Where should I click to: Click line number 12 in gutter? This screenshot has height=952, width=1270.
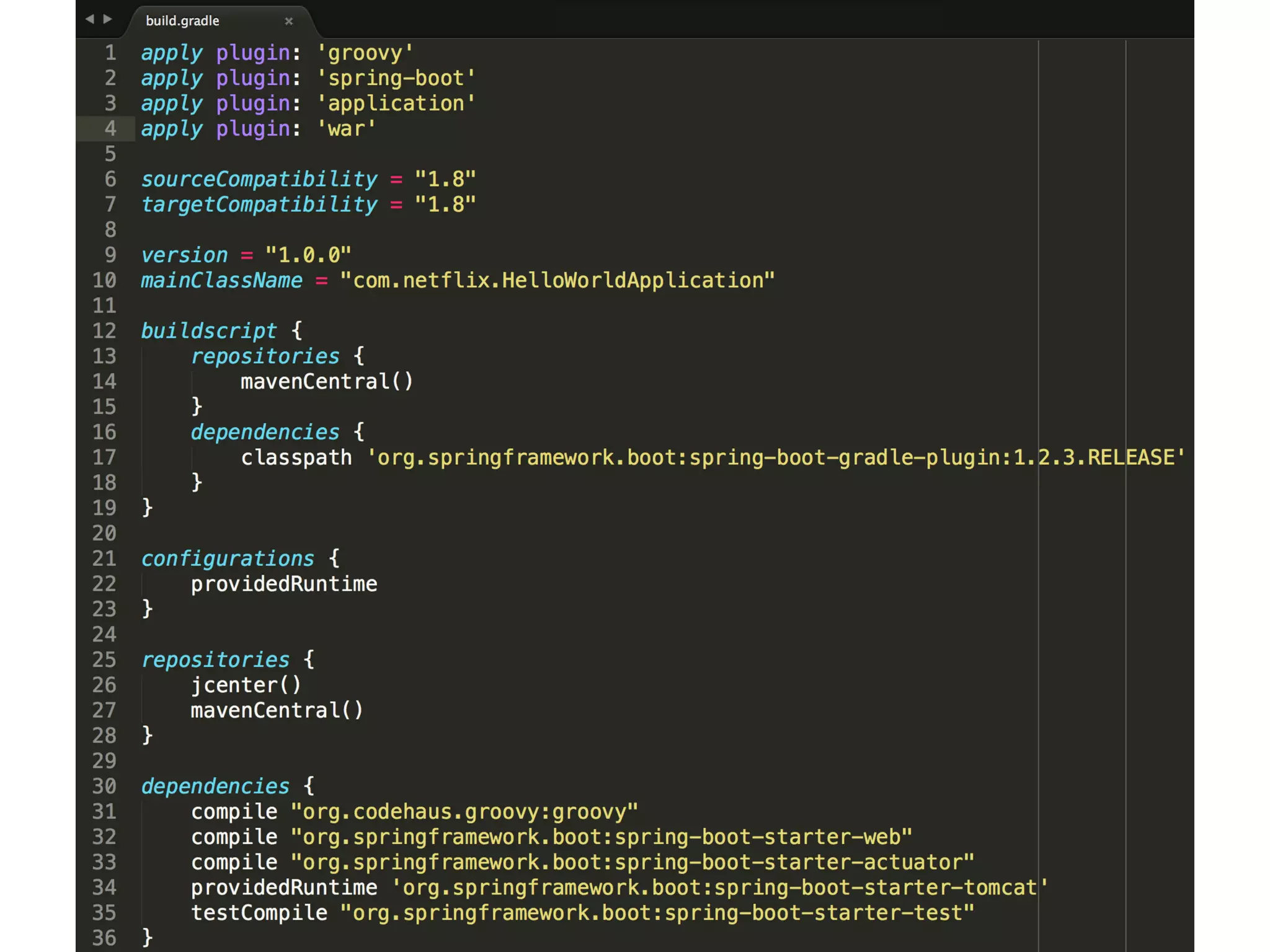click(x=104, y=331)
